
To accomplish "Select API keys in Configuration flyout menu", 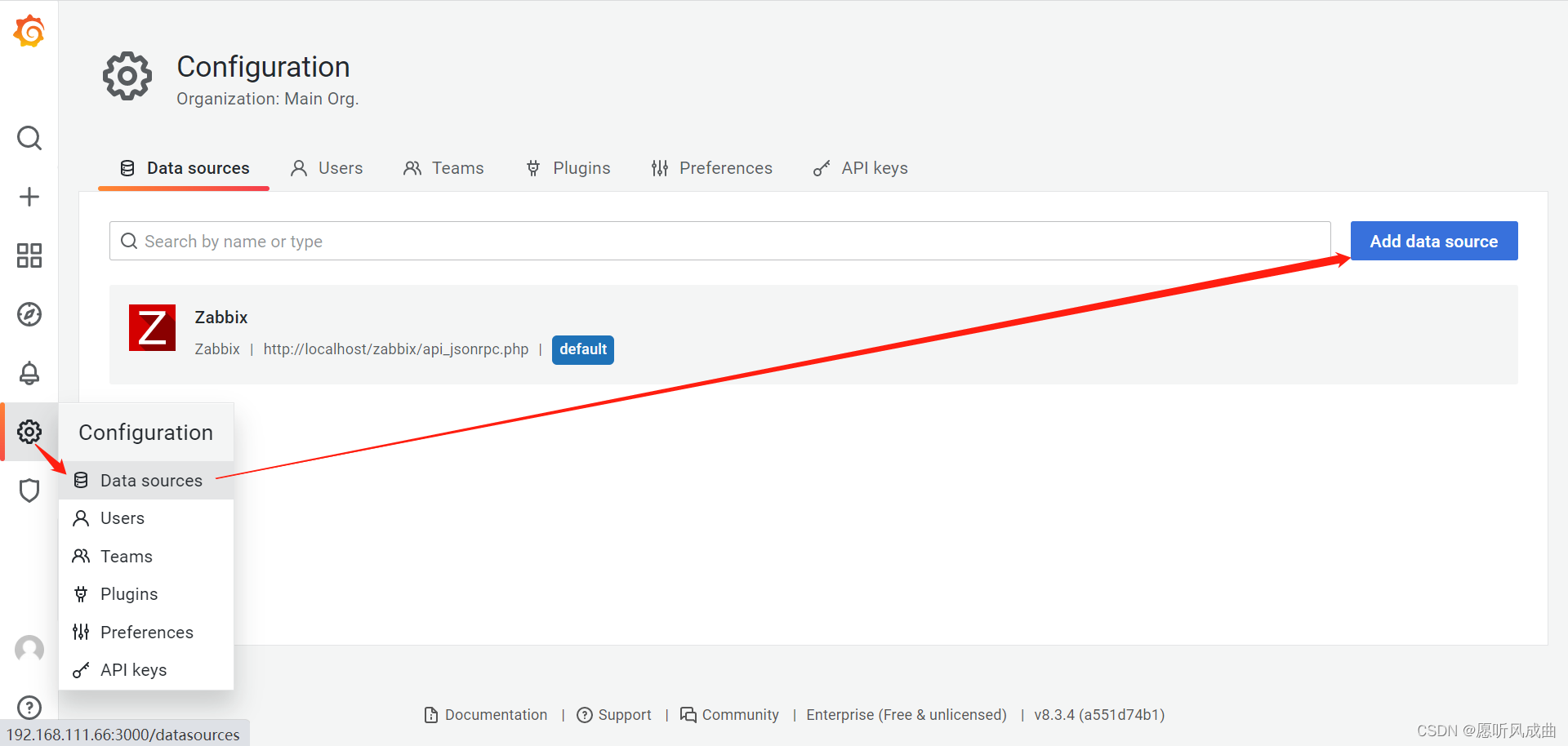I will pyautogui.click(x=146, y=670).
